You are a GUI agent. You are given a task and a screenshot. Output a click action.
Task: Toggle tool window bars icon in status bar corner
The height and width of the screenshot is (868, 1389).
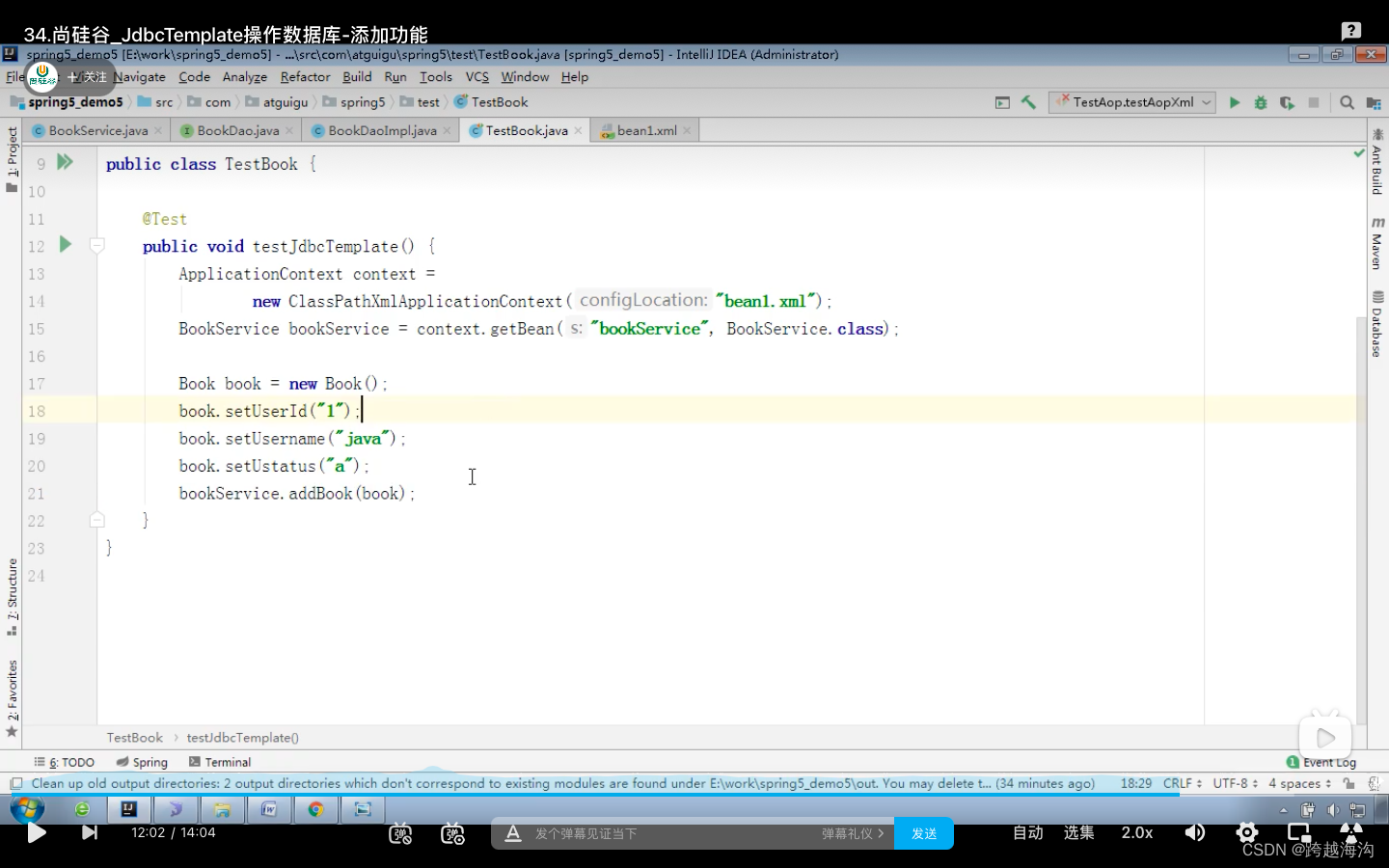point(16,783)
